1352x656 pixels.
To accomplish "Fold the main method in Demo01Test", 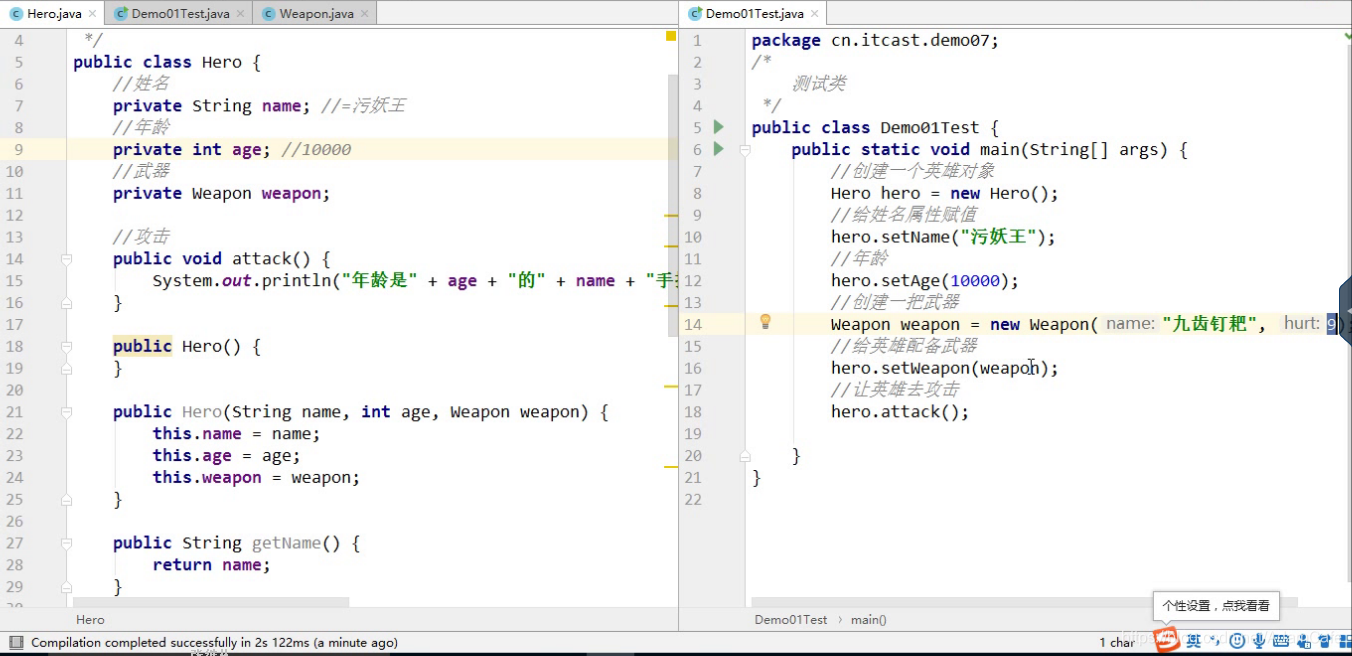I will (x=744, y=150).
